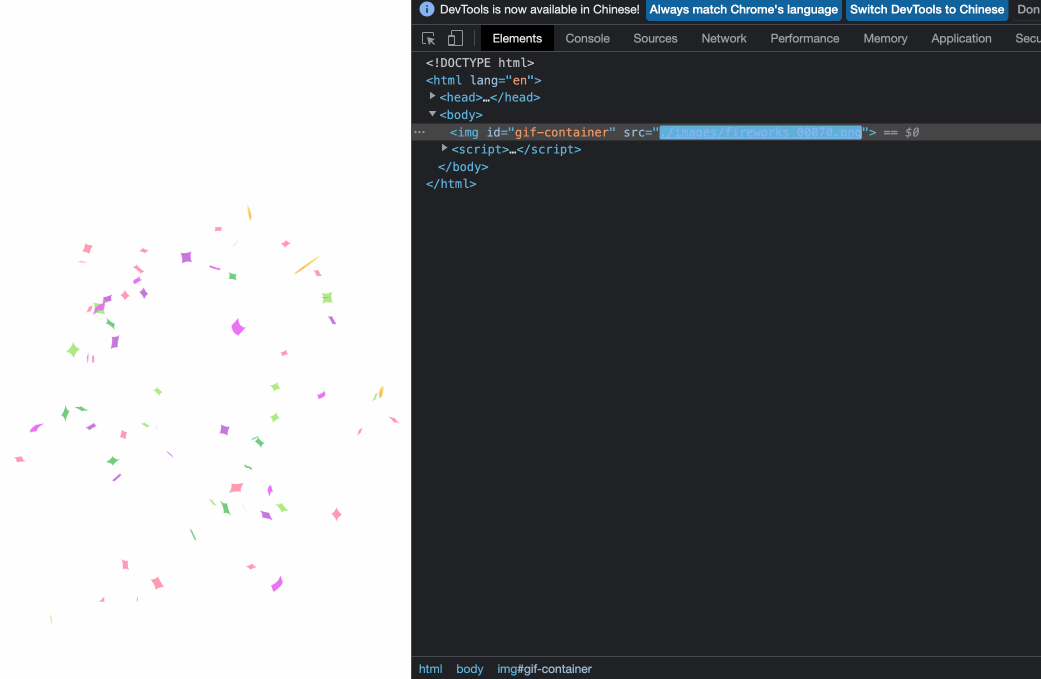Open the Performance tab
Screen dimensions: 1041x679
click(x=804, y=38)
